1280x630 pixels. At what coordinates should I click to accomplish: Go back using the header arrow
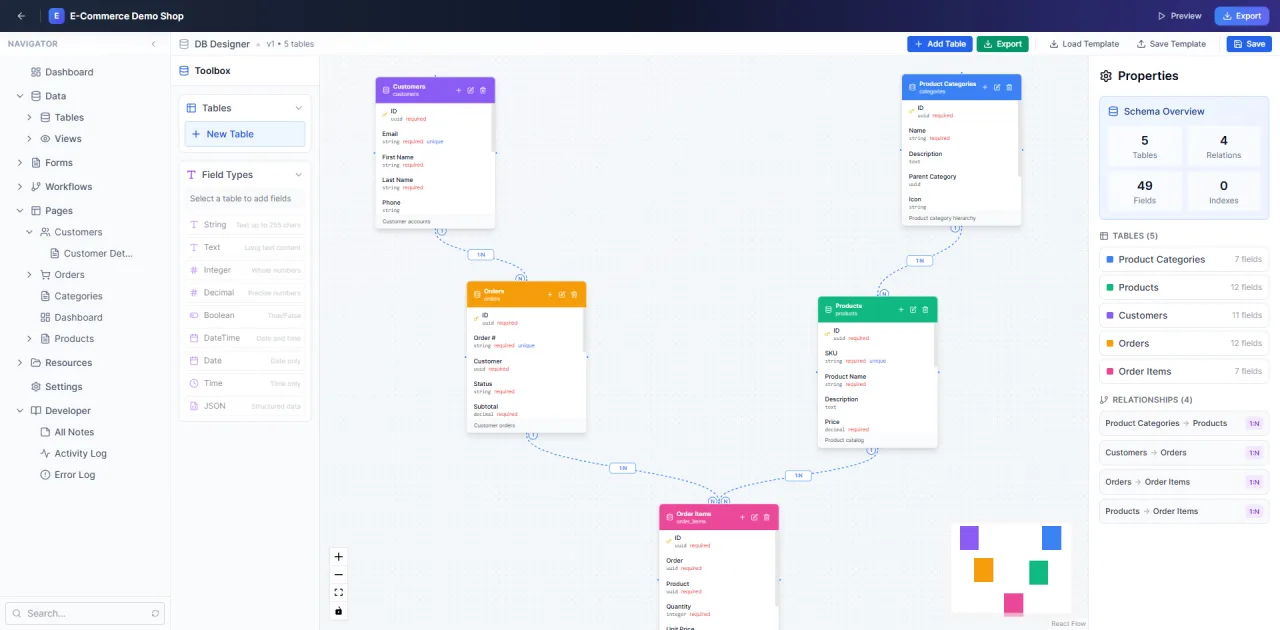pos(22,16)
